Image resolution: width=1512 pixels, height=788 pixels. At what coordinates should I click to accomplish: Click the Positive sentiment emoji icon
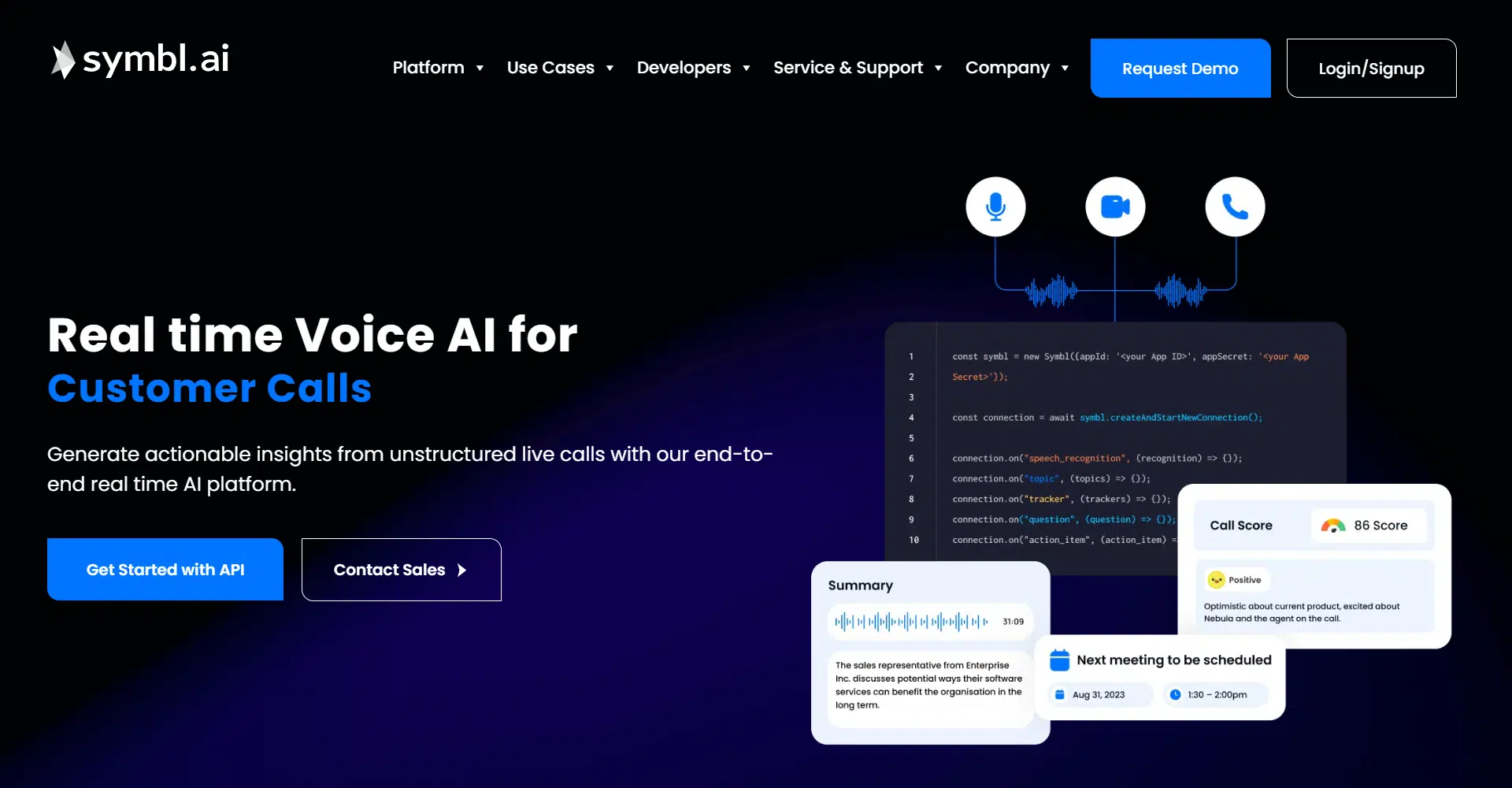(1217, 580)
